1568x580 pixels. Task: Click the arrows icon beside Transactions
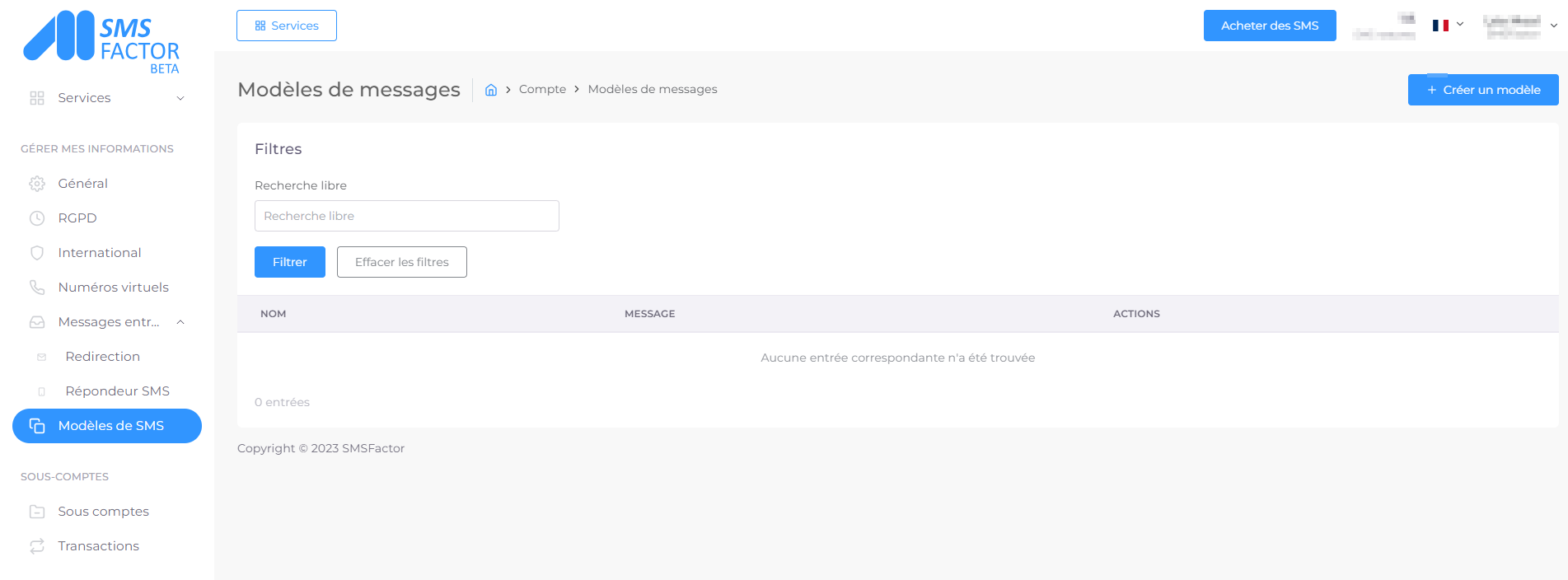[37, 546]
